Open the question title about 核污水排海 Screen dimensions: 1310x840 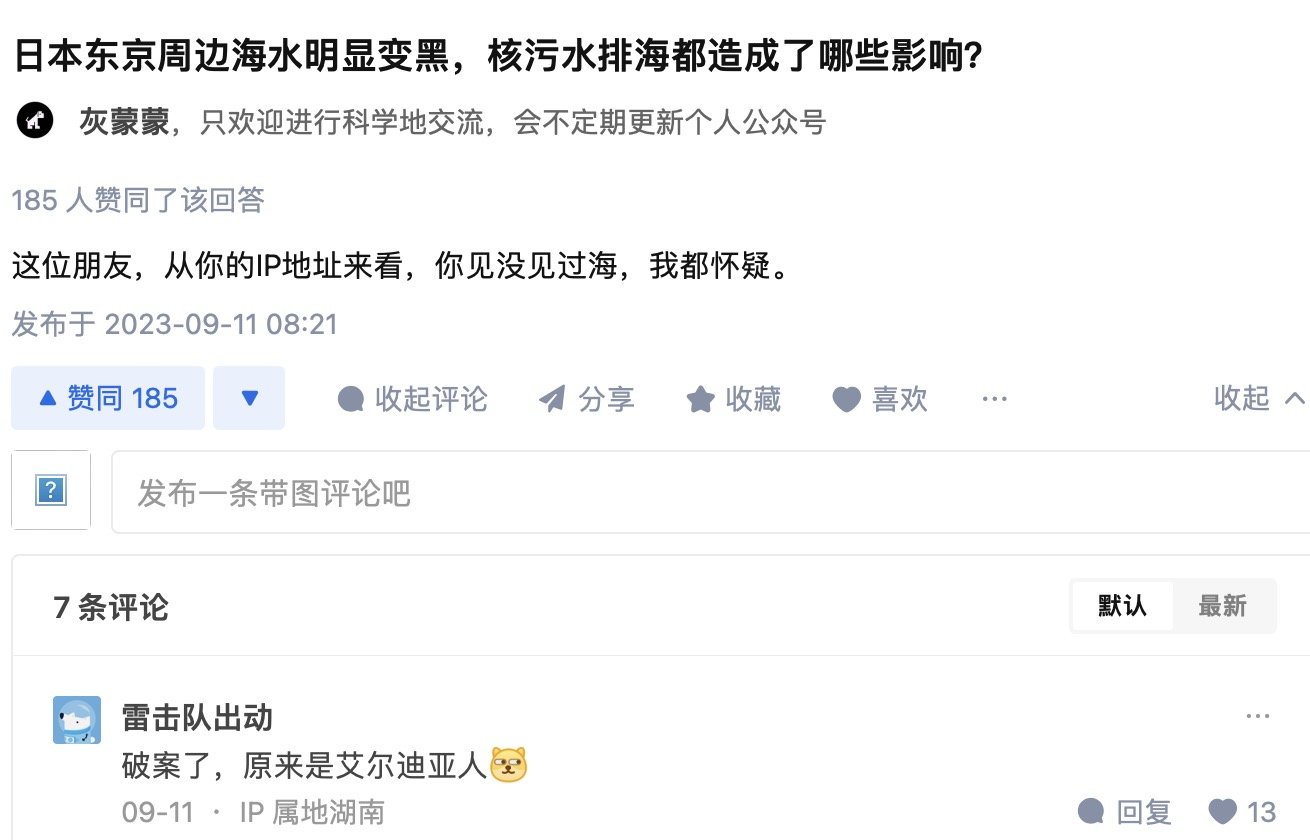pos(497,56)
